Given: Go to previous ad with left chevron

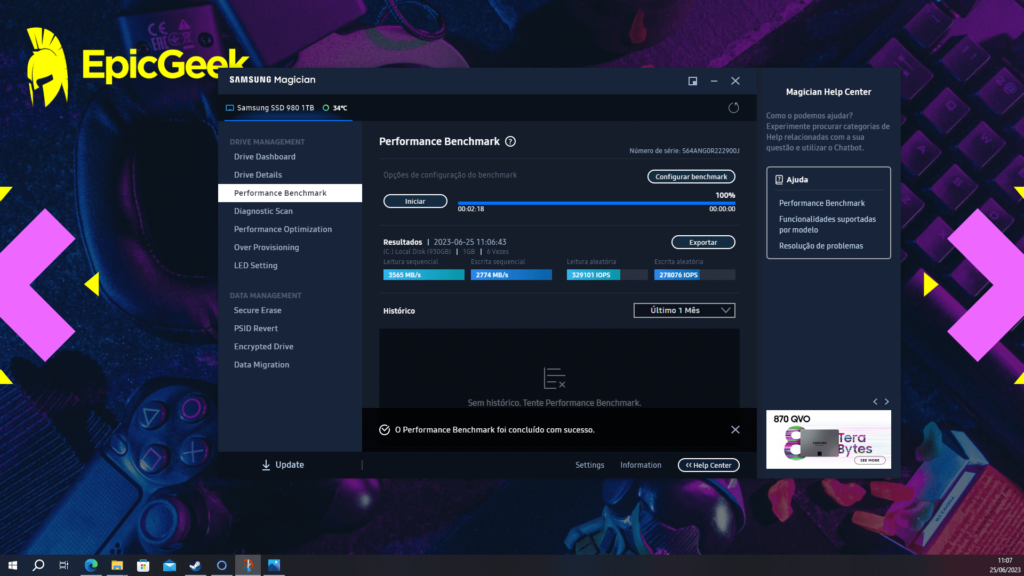Looking at the screenshot, I should pos(875,402).
